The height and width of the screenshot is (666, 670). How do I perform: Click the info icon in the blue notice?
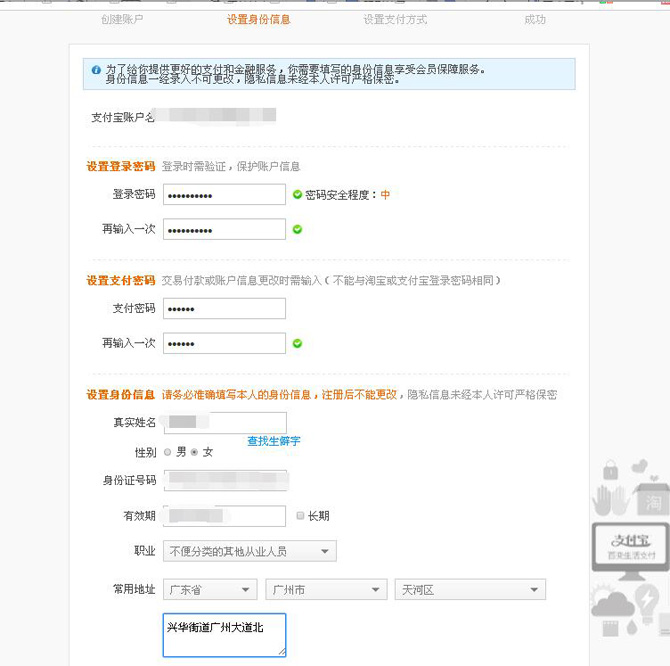tap(96, 70)
